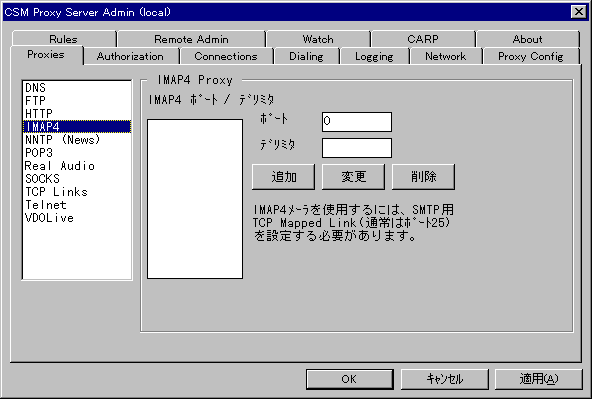Click the 適用(A) apply button

click(x=539, y=379)
